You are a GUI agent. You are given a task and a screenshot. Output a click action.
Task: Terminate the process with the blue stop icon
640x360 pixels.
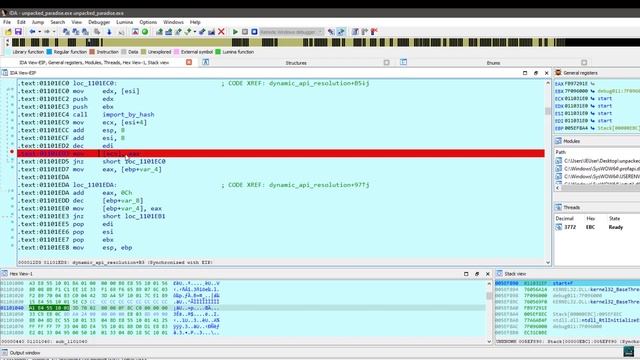coord(254,32)
